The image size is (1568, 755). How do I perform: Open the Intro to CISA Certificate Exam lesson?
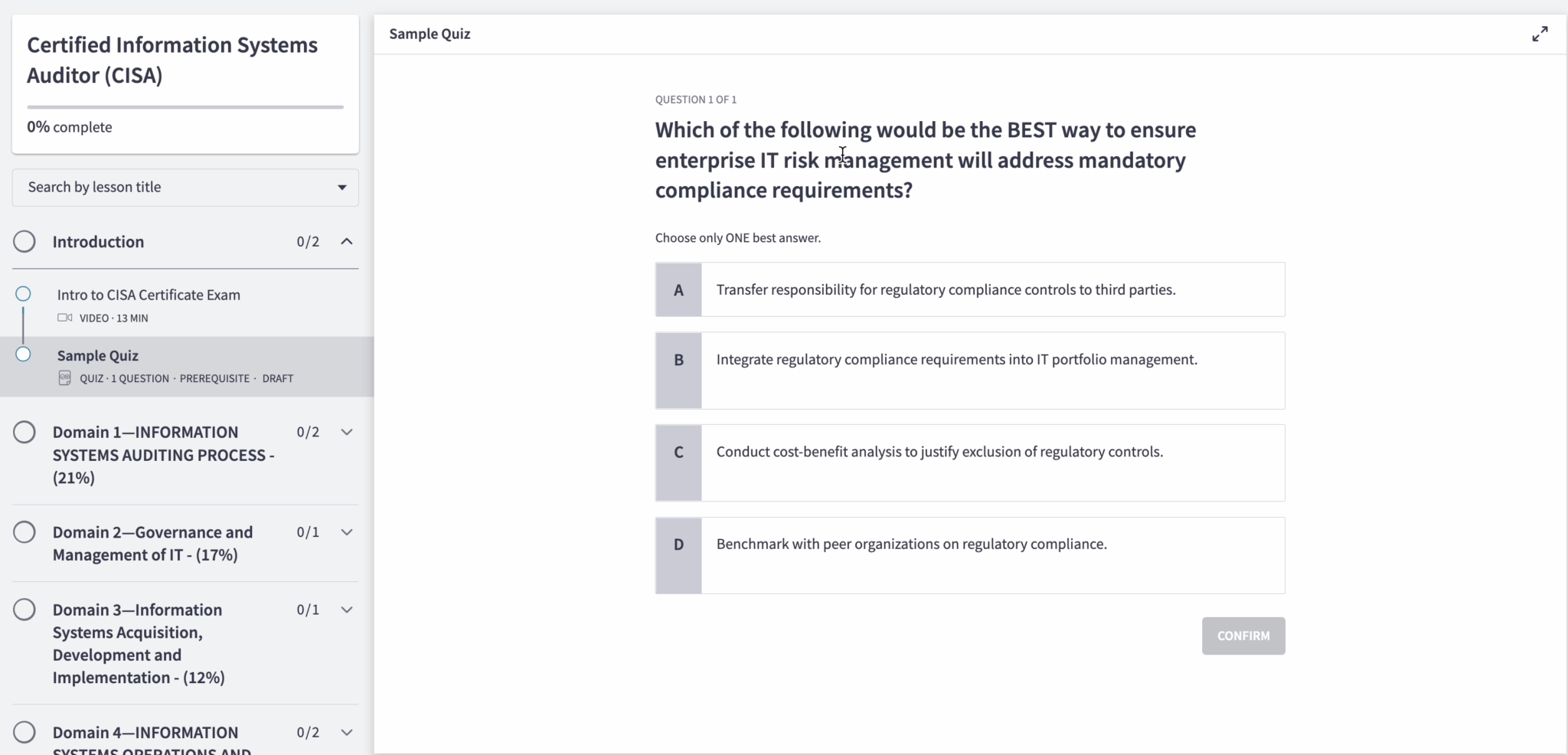pyautogui.click(x=149, y=294)
